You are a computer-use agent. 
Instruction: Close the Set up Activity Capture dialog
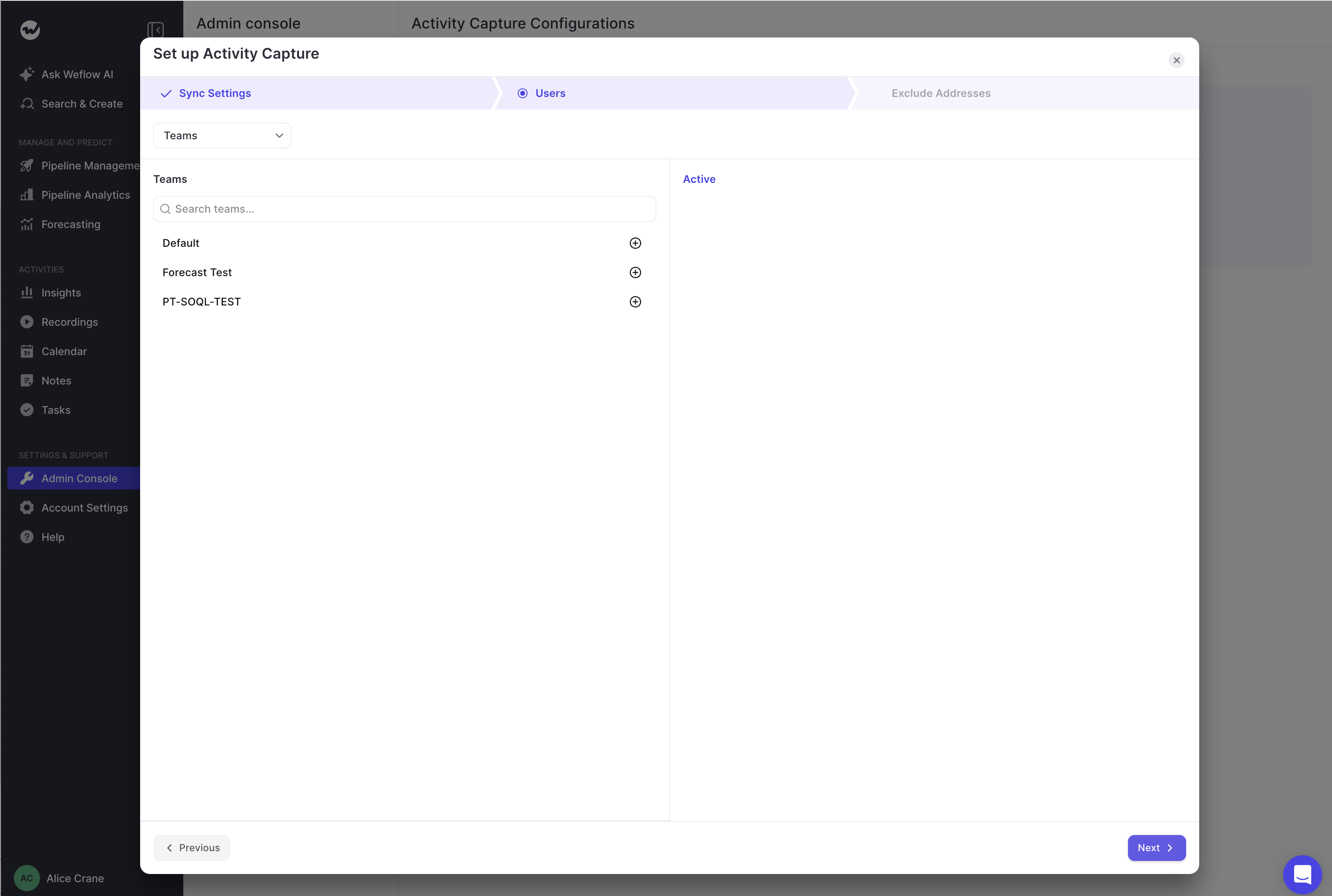1176,60
